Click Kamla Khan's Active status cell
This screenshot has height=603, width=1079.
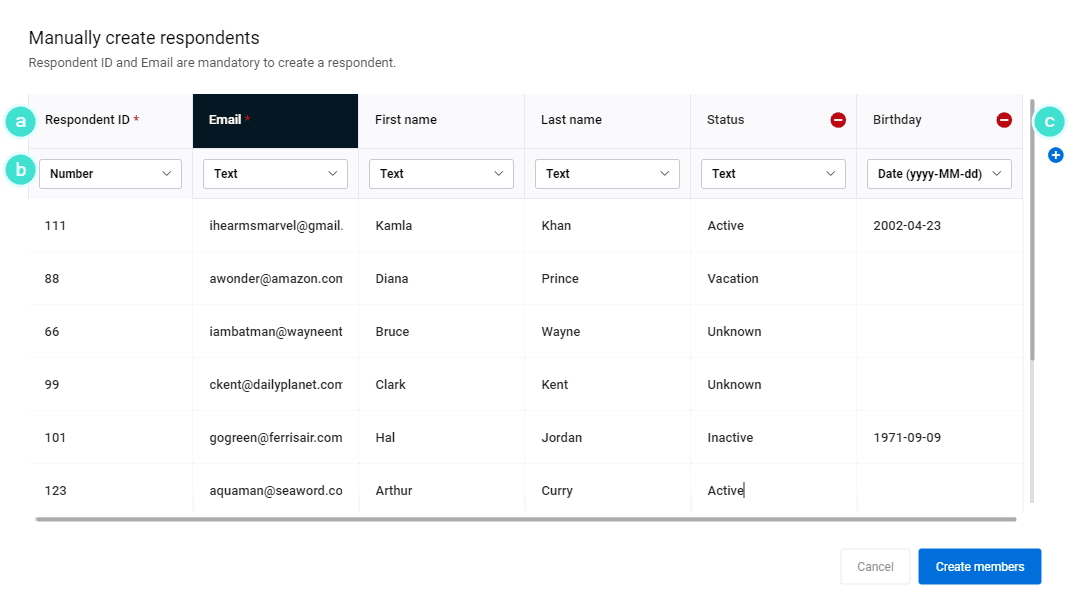[x=773, y=225]
